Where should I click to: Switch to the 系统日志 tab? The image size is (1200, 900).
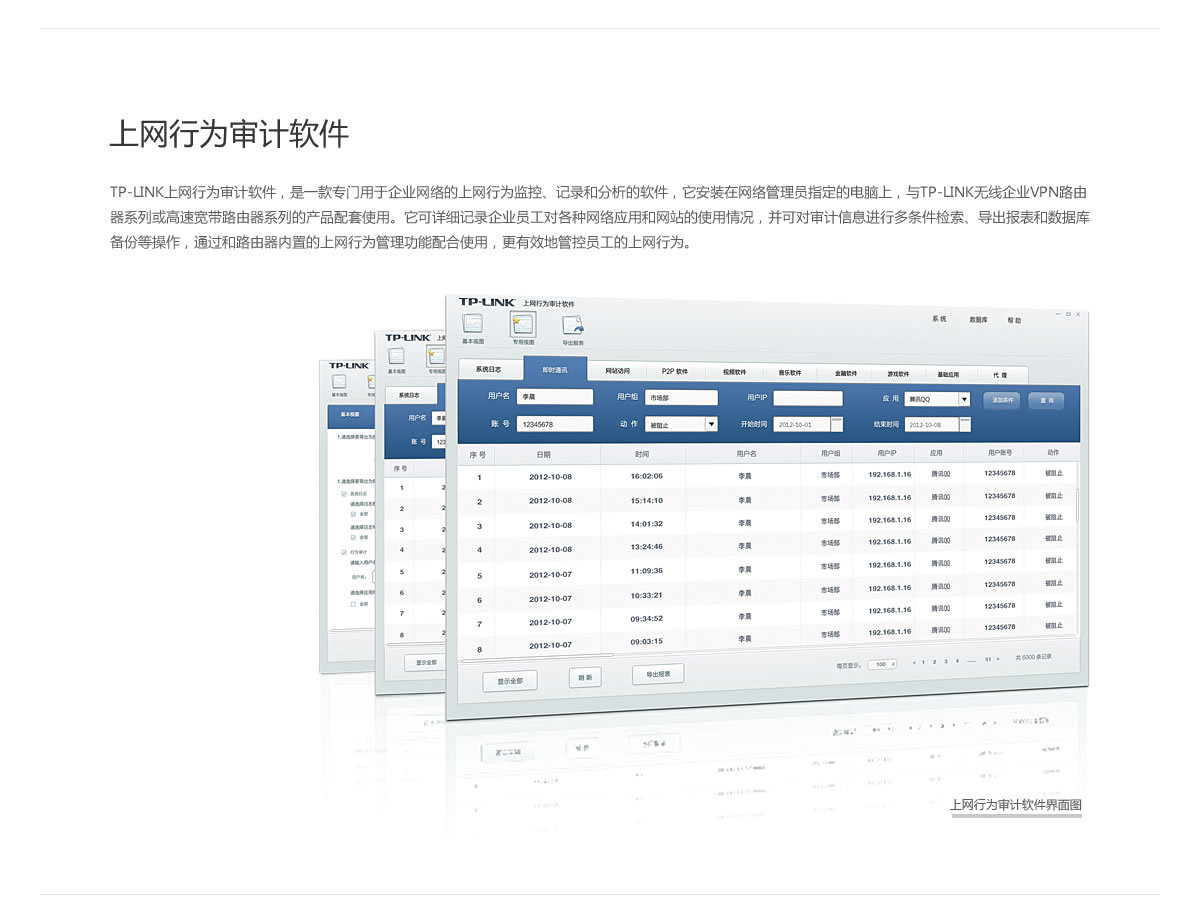[x=489, y=369]
